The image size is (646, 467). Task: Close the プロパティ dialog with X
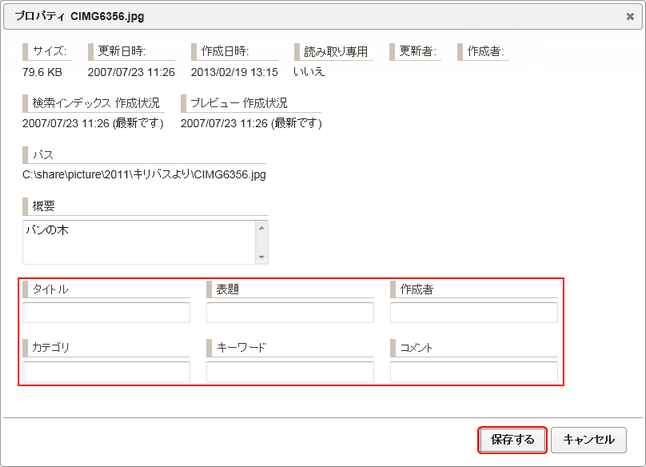(x=630, y=16)
